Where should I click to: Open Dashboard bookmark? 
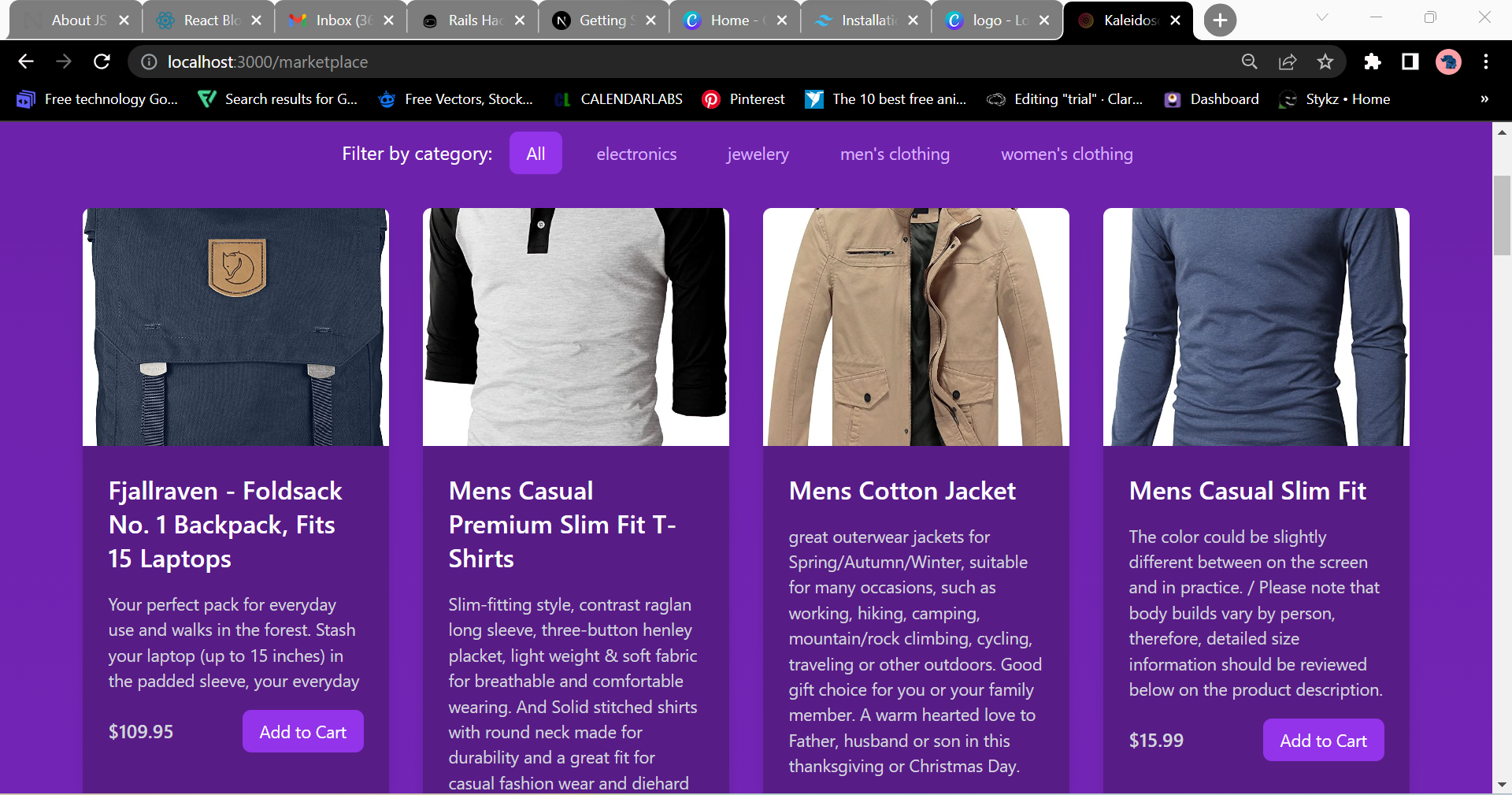click(1212, 99)
